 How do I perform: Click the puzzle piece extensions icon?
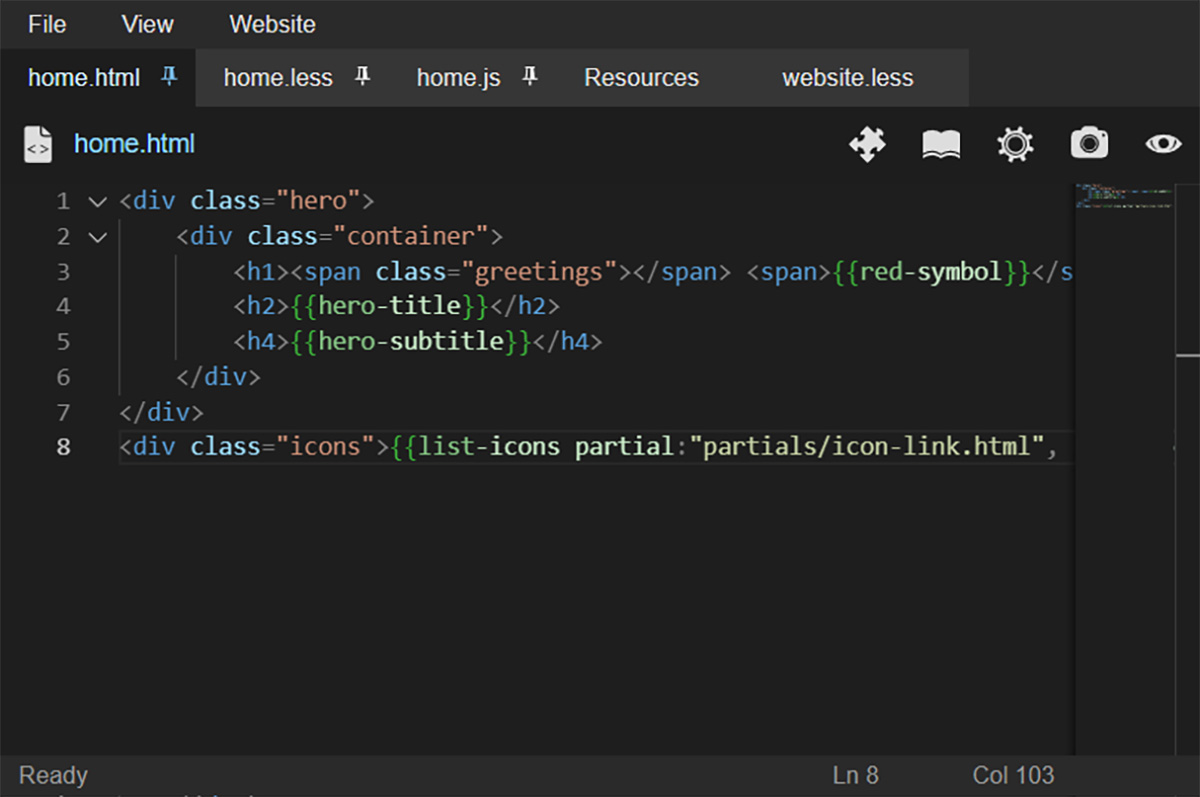[867, 144]
